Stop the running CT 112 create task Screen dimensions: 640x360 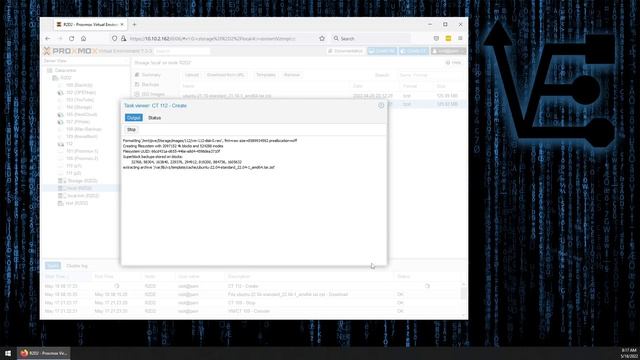[131, 129]
